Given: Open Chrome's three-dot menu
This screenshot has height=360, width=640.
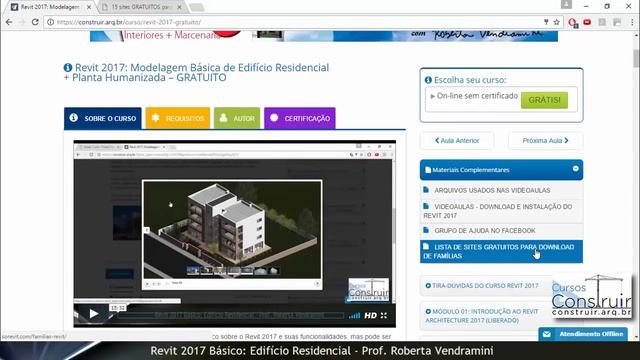Looking at the screenshot, I should pyautogui.click(x=632, y=22).
